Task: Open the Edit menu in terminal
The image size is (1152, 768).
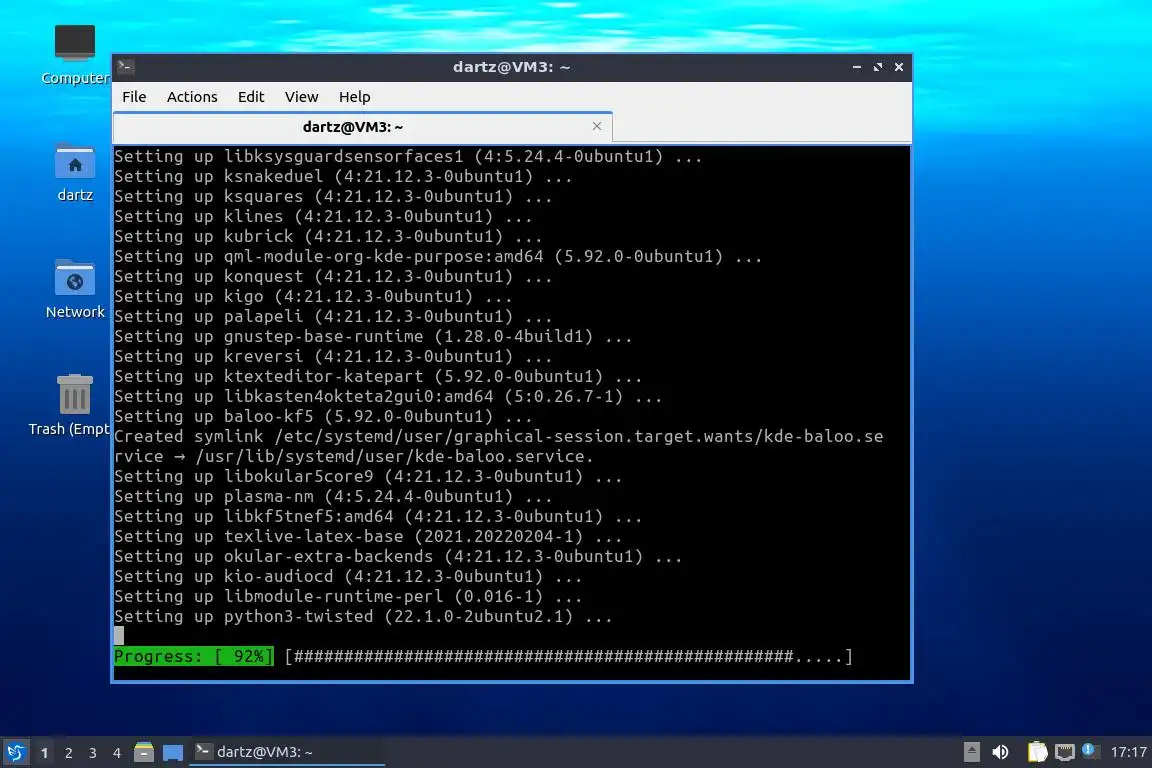Action: coord(251,97)
